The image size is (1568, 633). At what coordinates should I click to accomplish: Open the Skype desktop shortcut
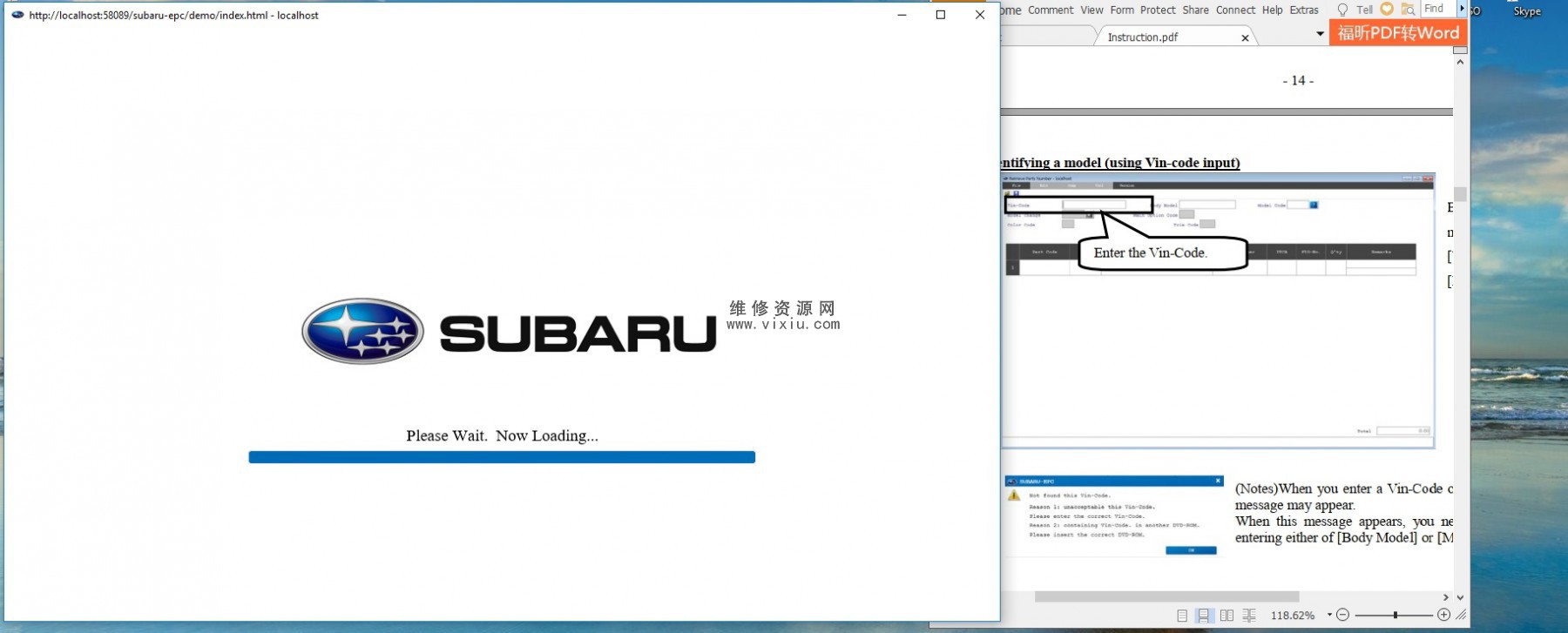coord(1527,11)
